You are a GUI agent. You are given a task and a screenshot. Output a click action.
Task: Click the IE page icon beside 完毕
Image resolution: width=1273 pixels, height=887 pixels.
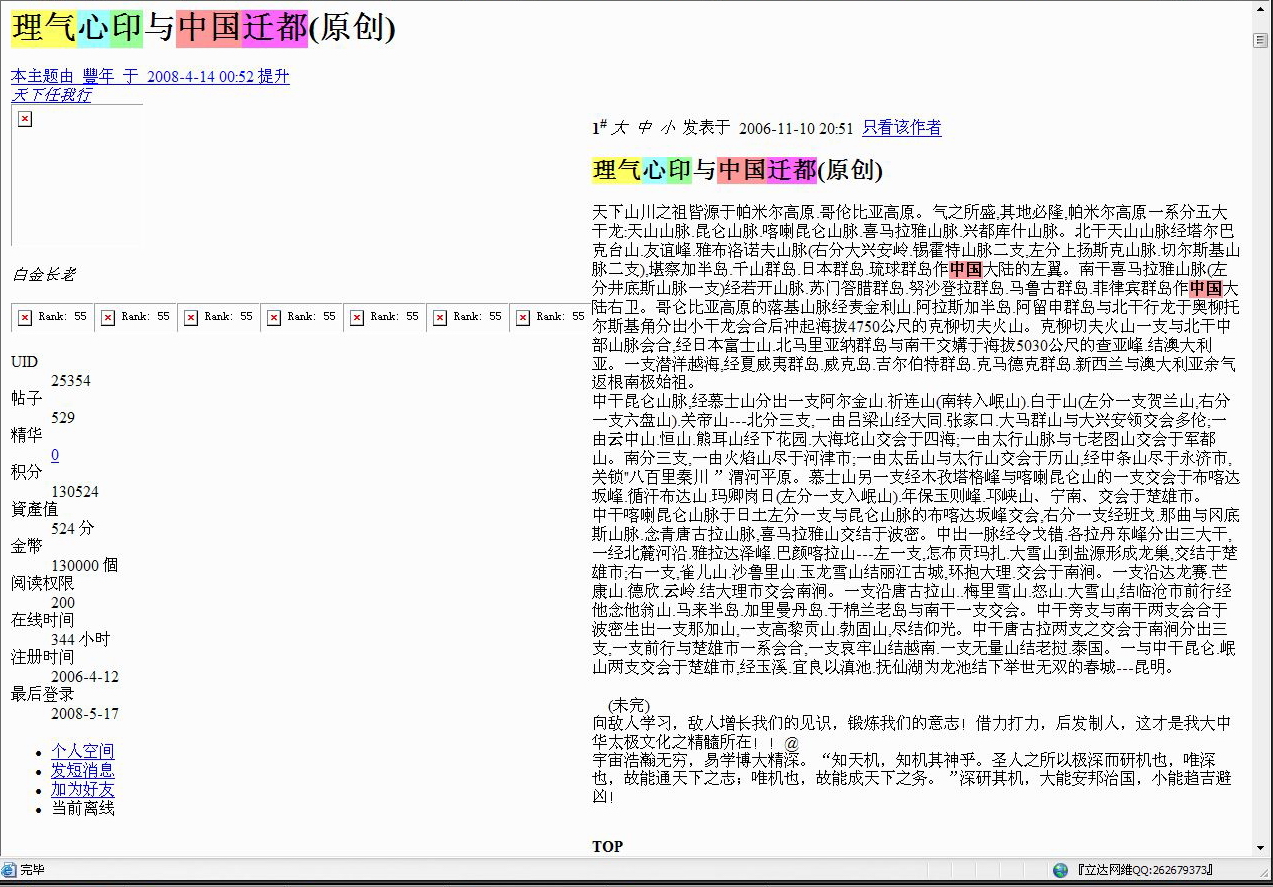[9, 870]
